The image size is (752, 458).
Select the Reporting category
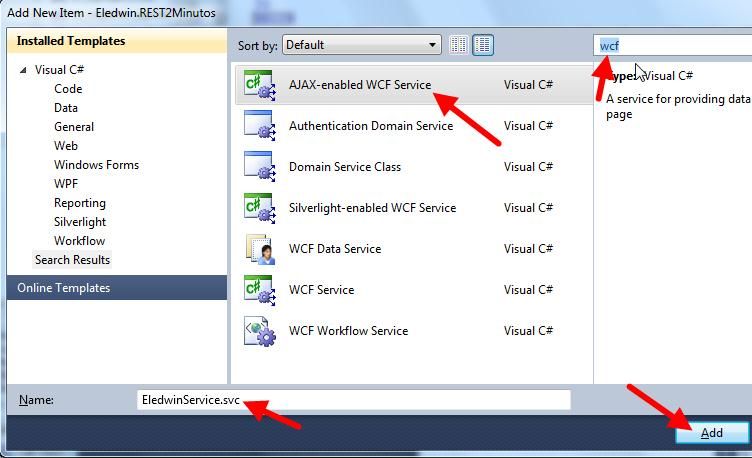[80, 203]
